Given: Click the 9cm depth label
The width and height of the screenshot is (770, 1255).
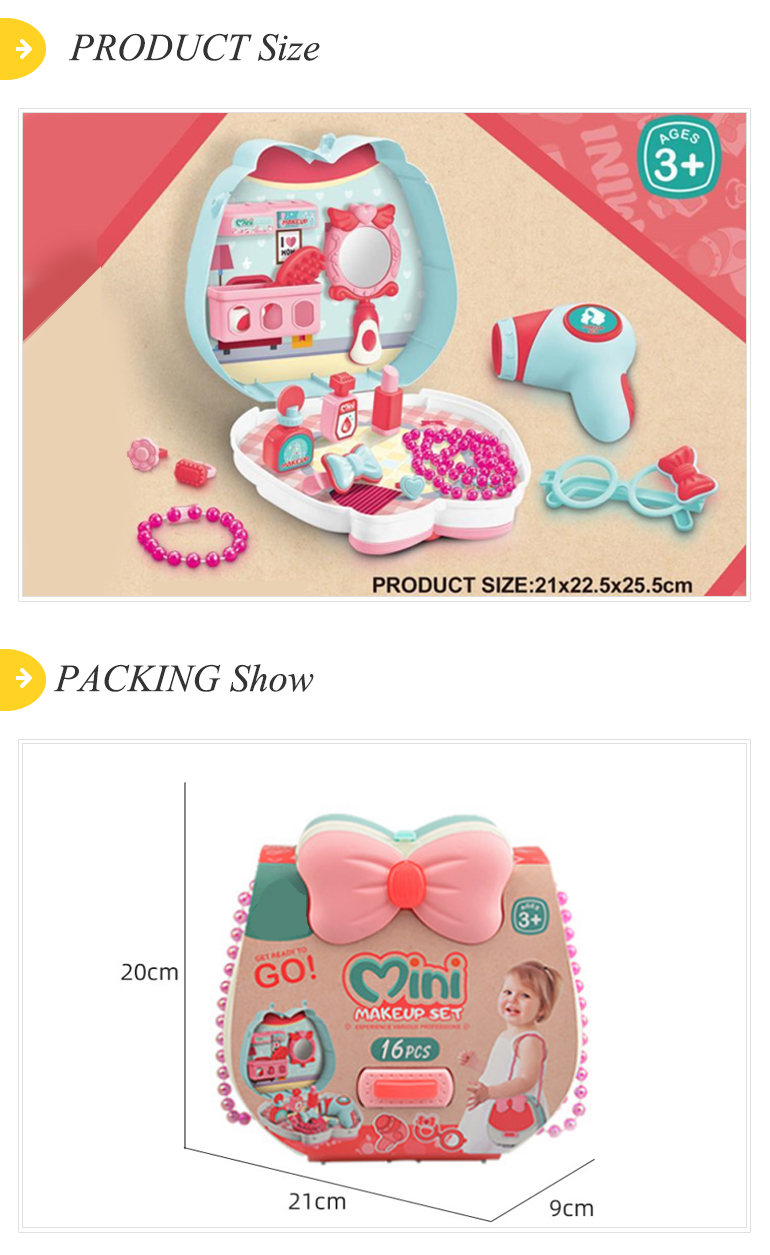Looking at the screenshot, I should (x=571, y=1208).
